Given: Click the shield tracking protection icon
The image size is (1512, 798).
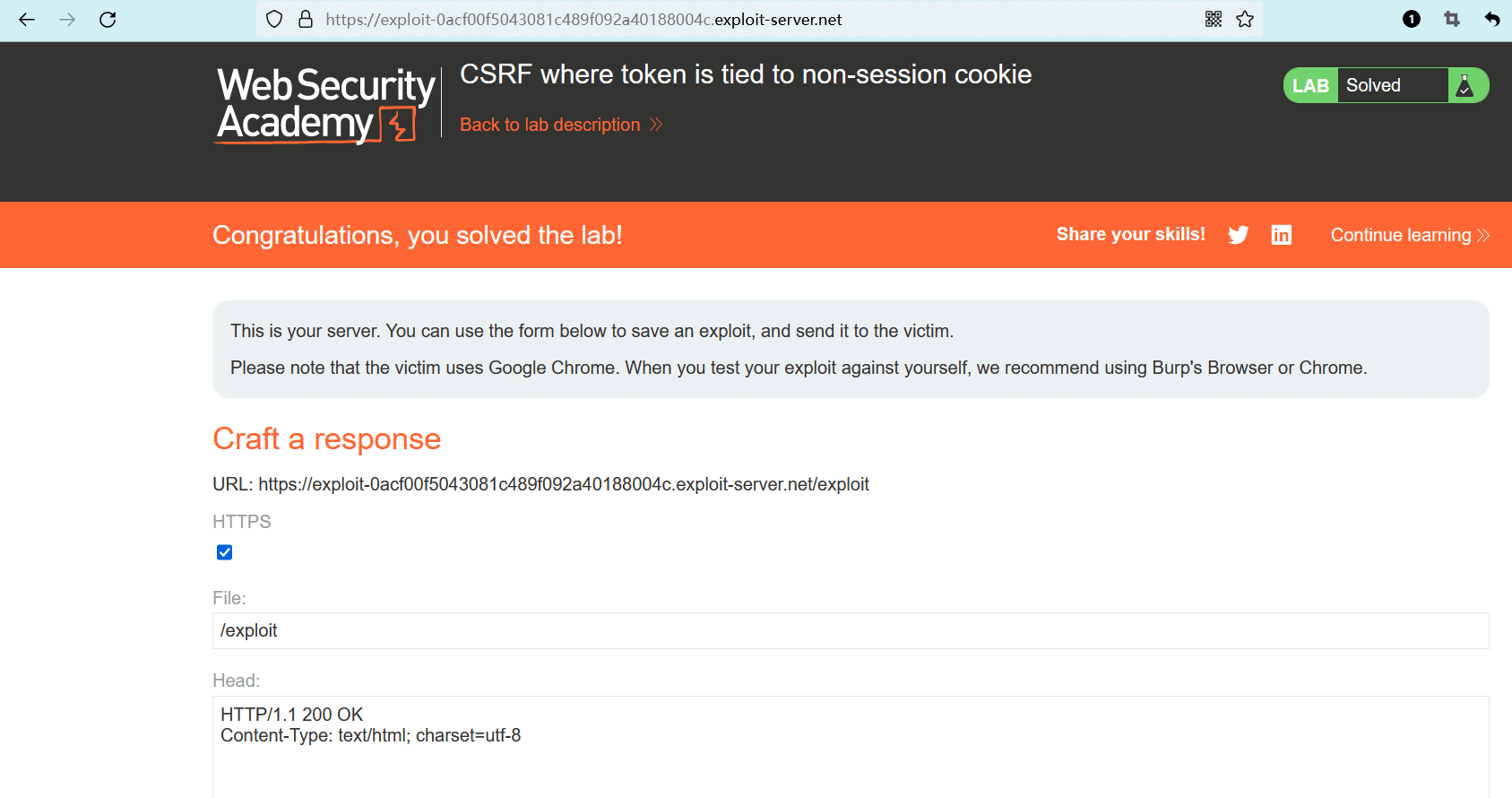Looking at the screenshot, I should tap(275, 20).
